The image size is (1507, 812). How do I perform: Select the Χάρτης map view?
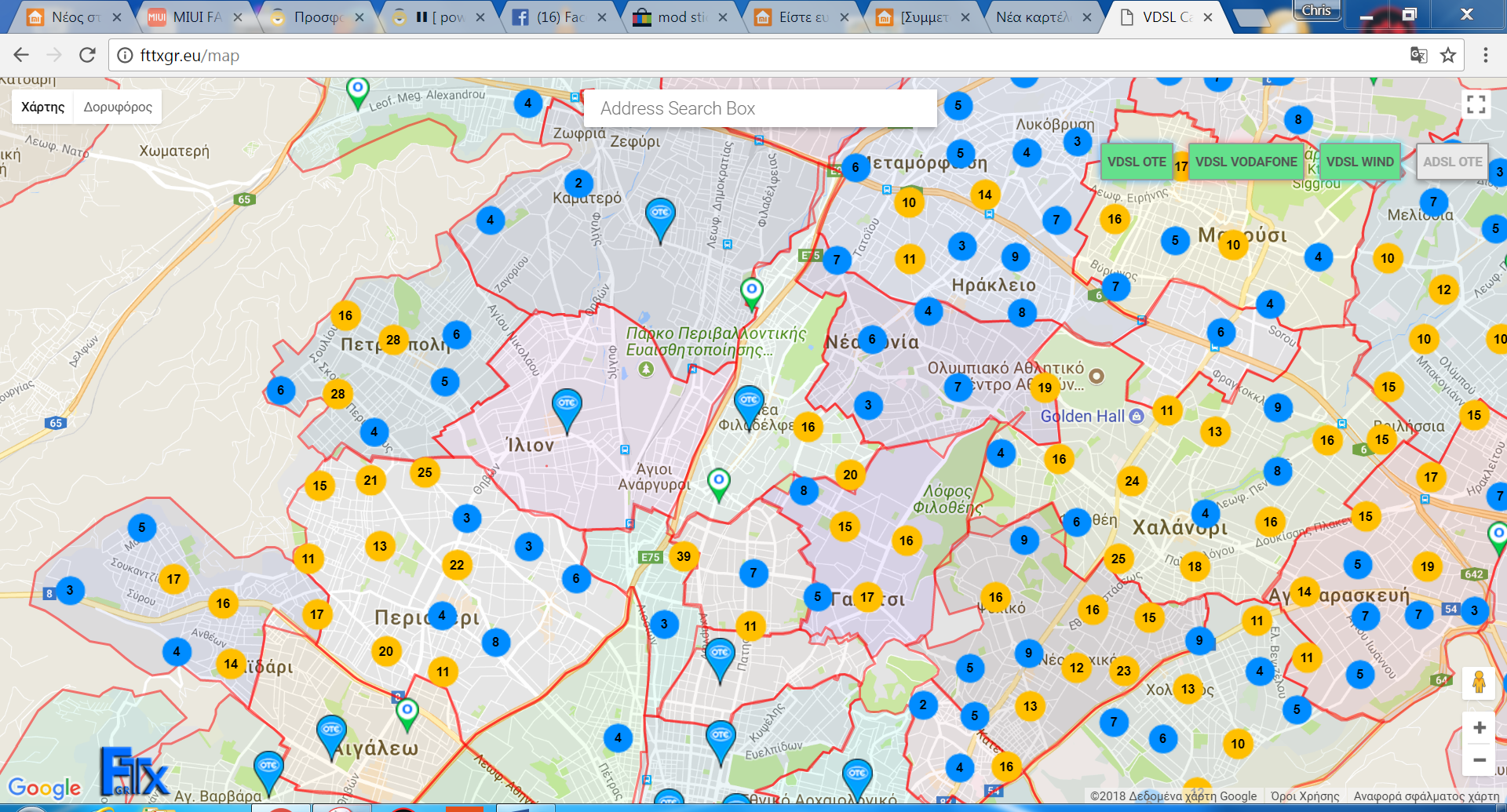[43, 107]
